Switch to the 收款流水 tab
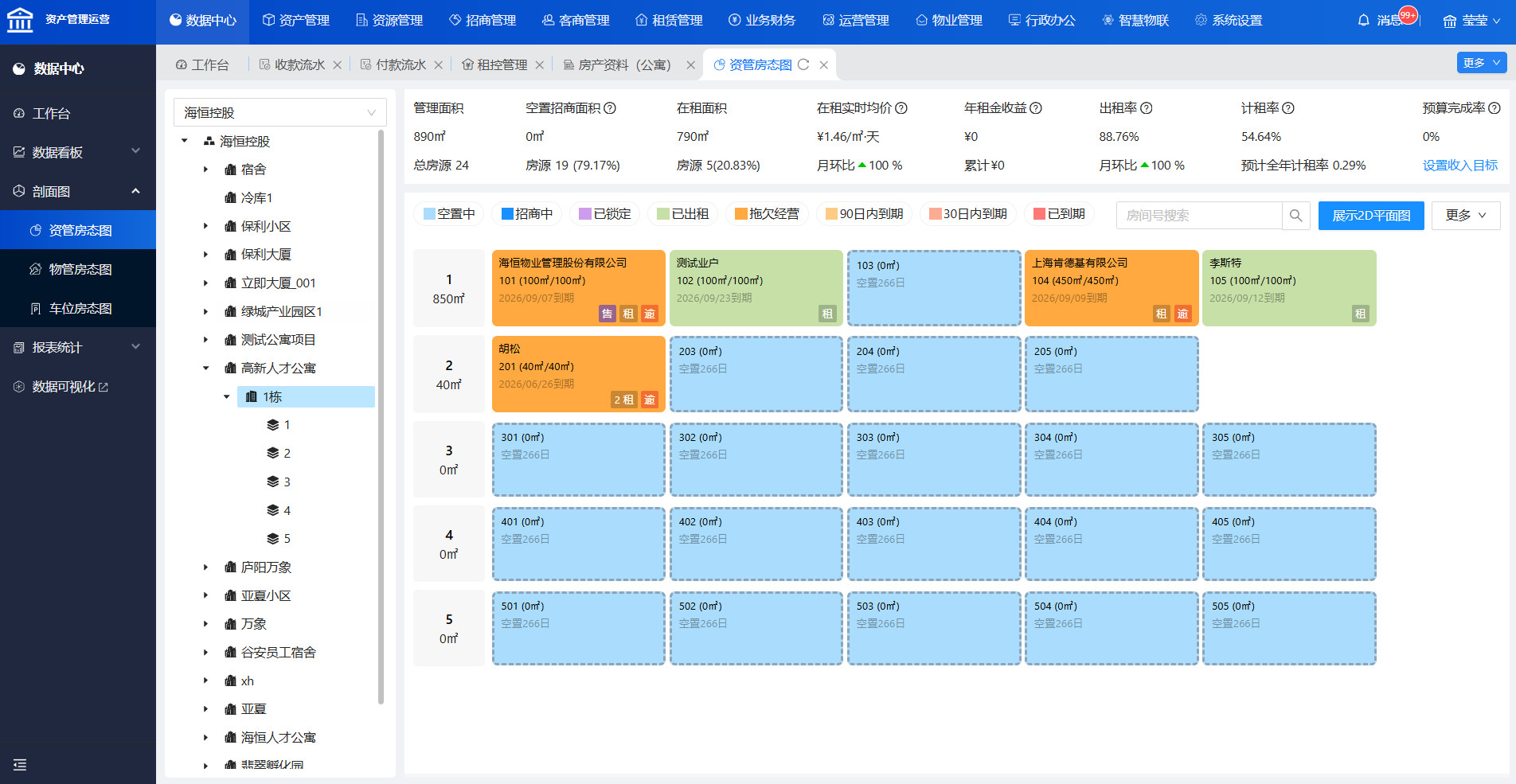 pos(299,64)
